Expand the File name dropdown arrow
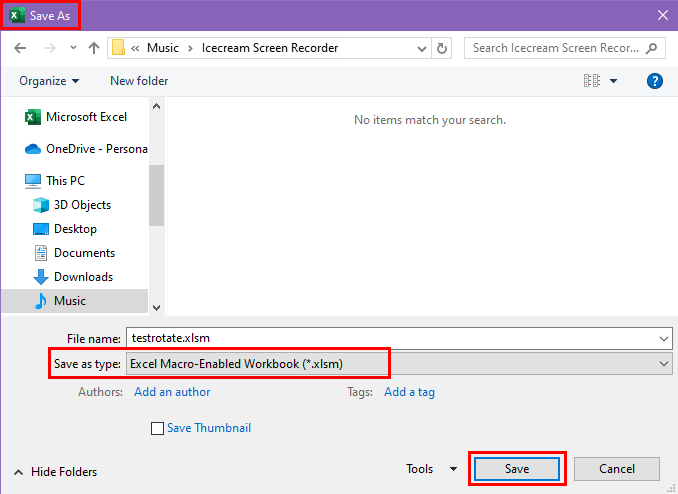The width and height of the screenshot is (678, 494). [x=664, y=339]
